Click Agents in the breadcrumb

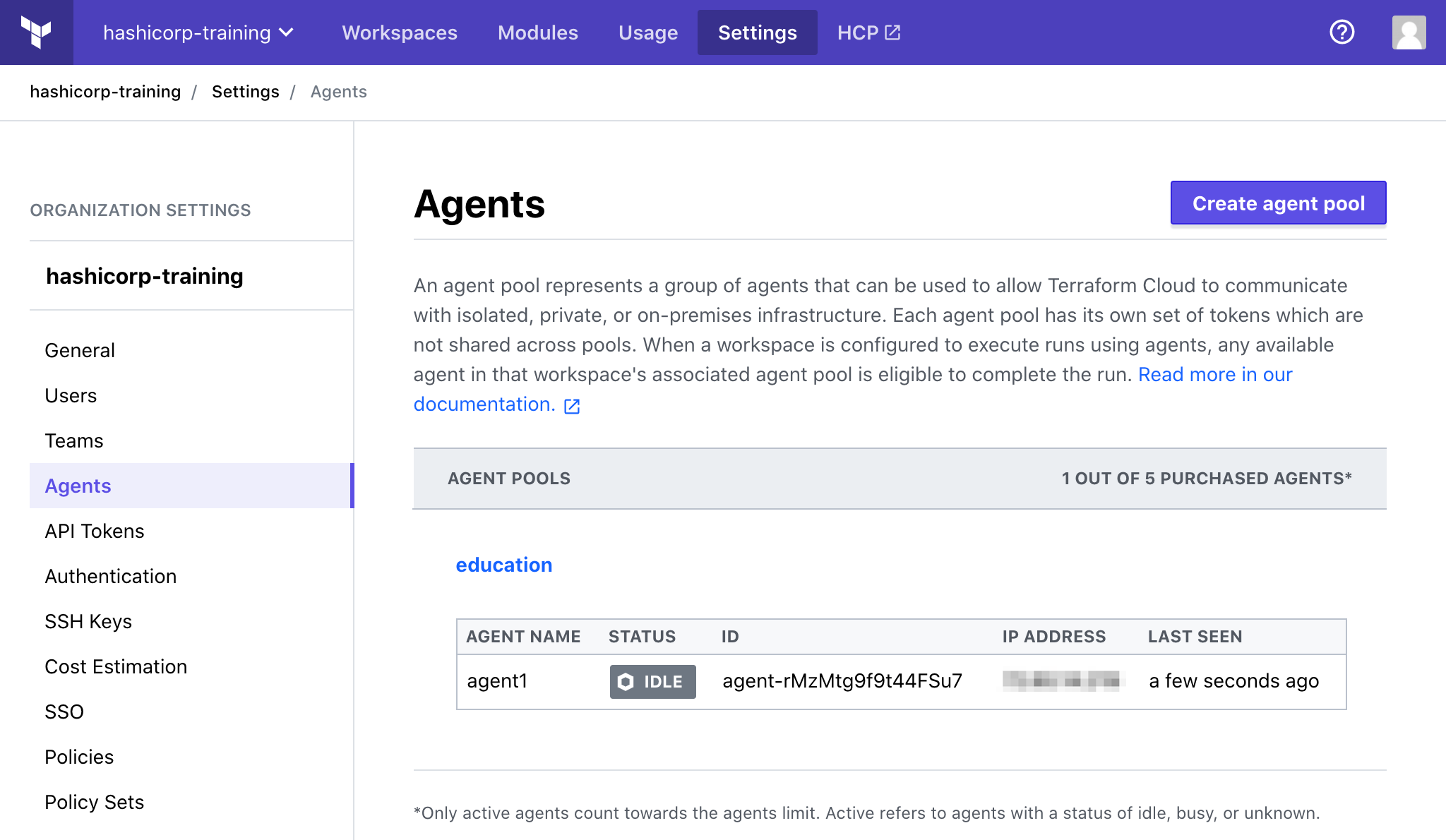click(x=338, y=92)
